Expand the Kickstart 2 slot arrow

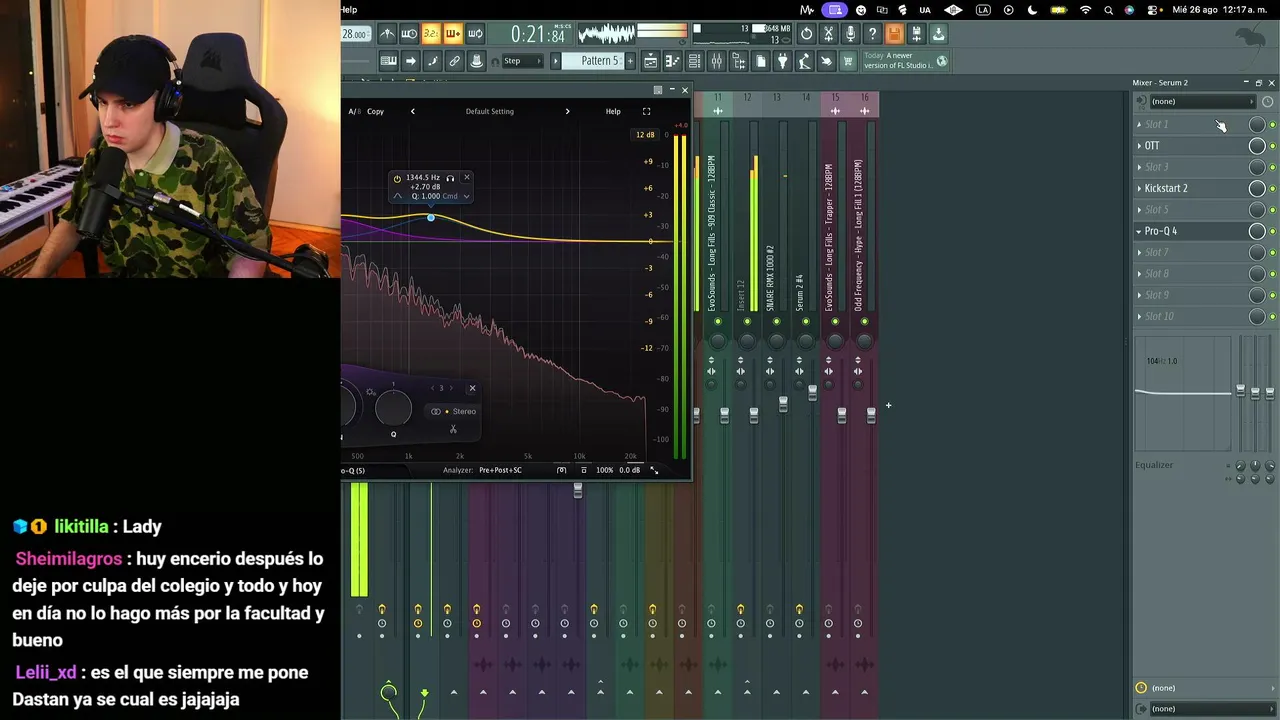[1139, 189]
